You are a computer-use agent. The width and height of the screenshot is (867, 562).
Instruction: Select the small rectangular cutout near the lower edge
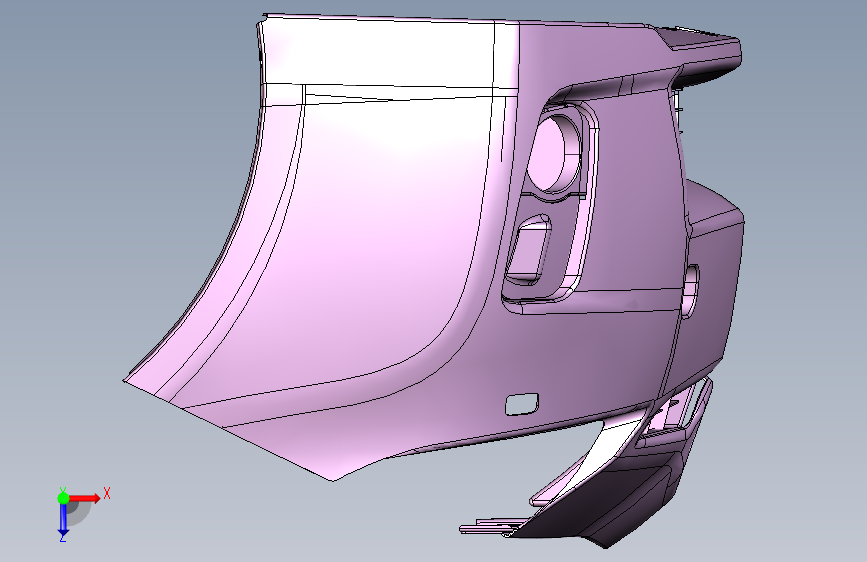pyautogui.click(x=521, y=404)
